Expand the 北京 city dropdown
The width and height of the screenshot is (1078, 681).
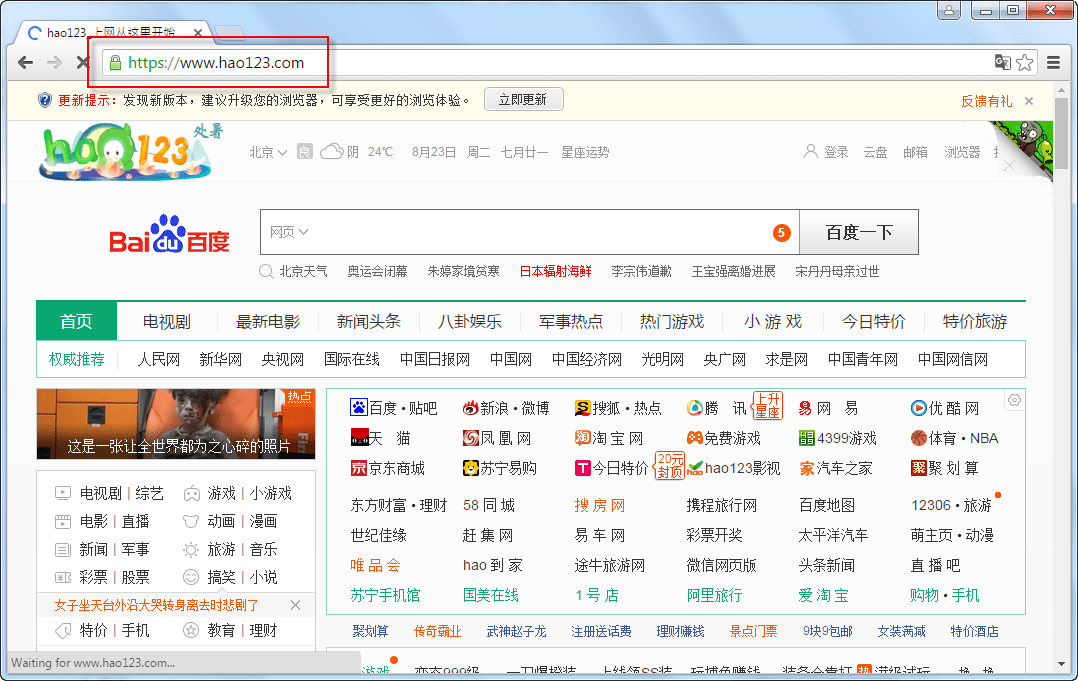[268, 153]
